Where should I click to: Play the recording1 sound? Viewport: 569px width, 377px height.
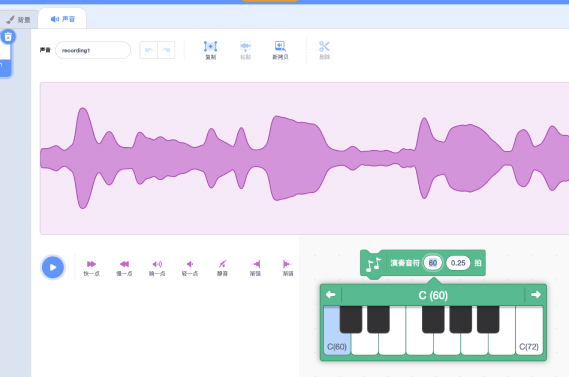(53, 267)
